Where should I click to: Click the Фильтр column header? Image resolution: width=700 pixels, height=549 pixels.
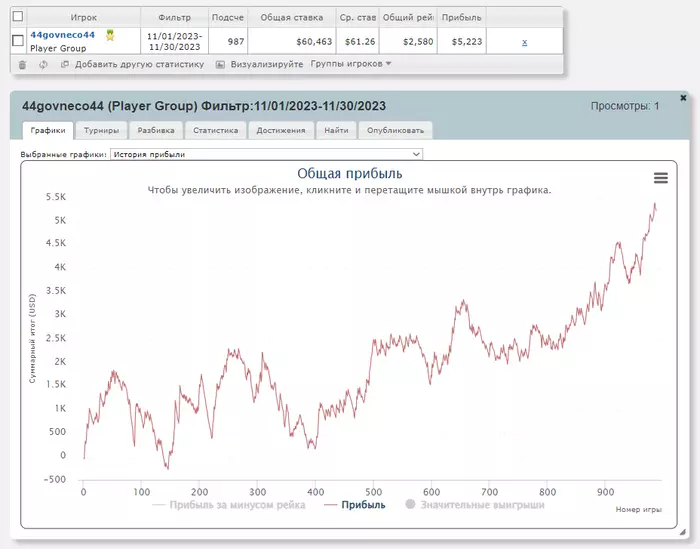coord(174,17)
